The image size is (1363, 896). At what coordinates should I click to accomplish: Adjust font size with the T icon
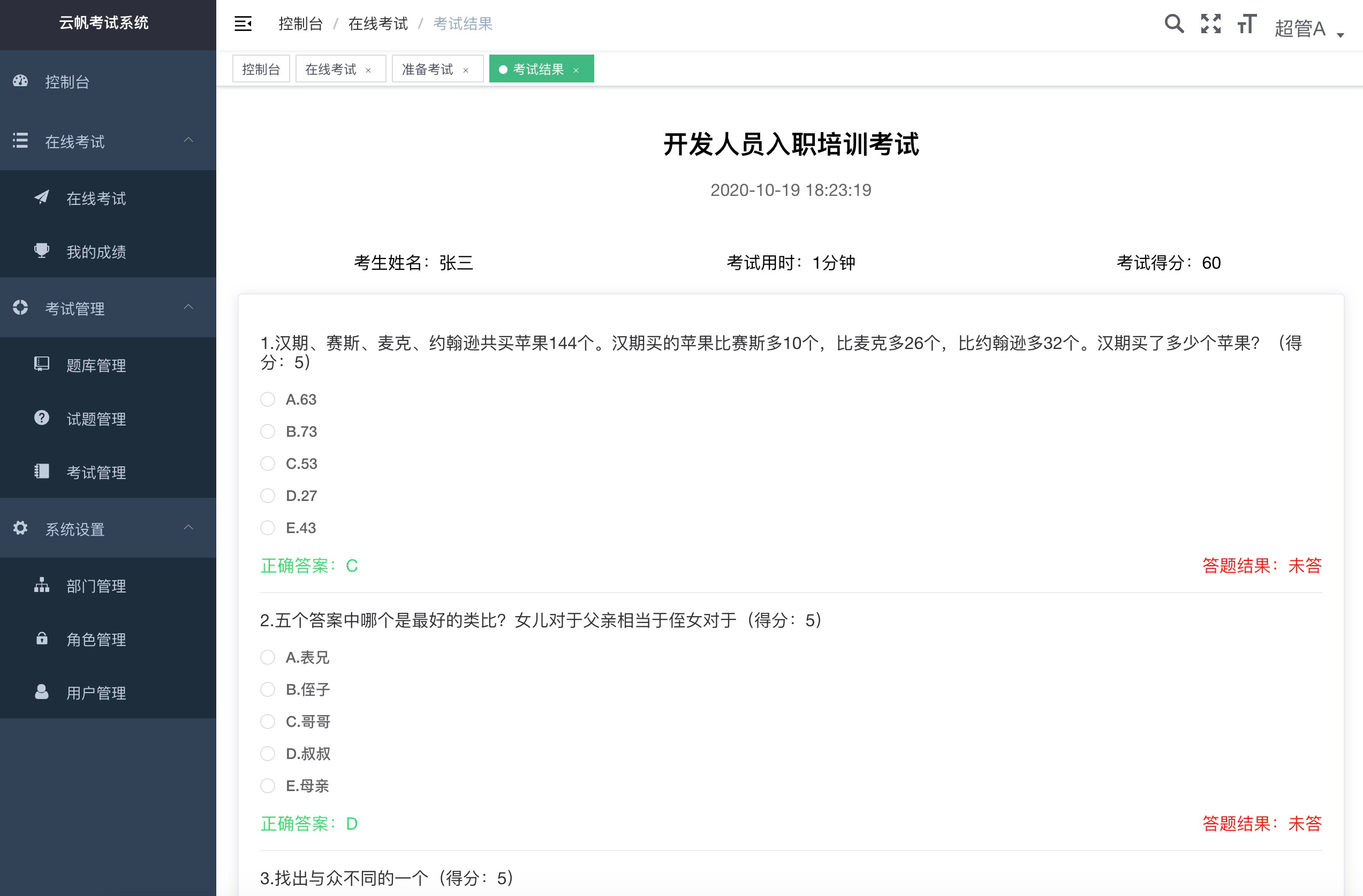(x=1246, y=24)
